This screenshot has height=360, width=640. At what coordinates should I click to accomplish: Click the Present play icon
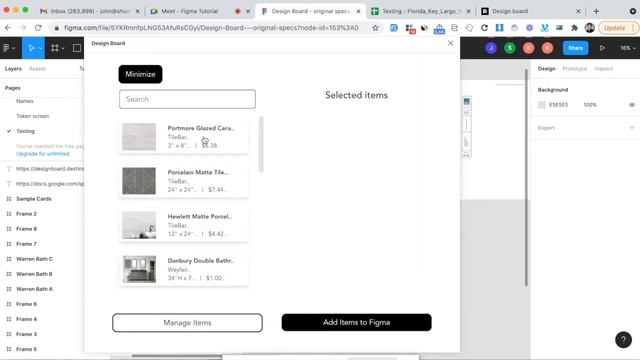(602, 48)
